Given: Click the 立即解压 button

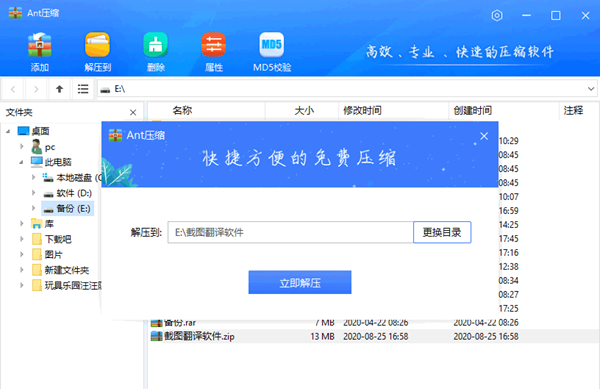Looking at the screenshot, I should (x=300, y=283).
